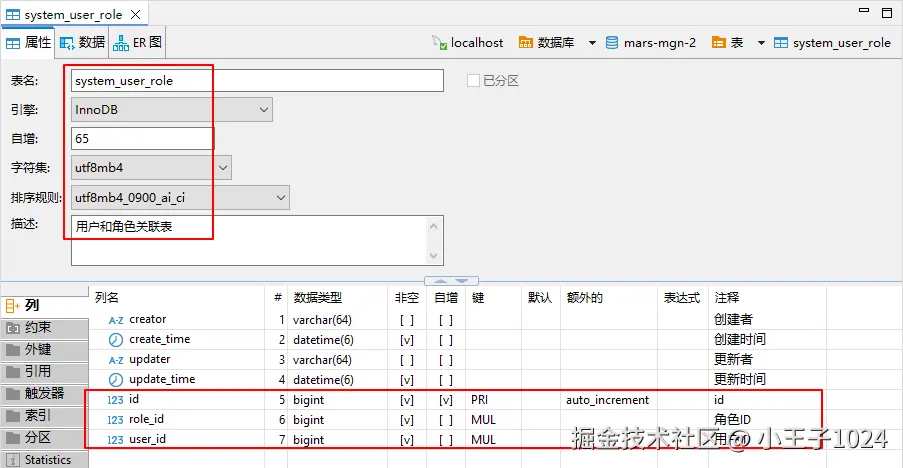The image size is (903, 468).
Task: Select the 索引 side tab
Action: coord(44,415)
